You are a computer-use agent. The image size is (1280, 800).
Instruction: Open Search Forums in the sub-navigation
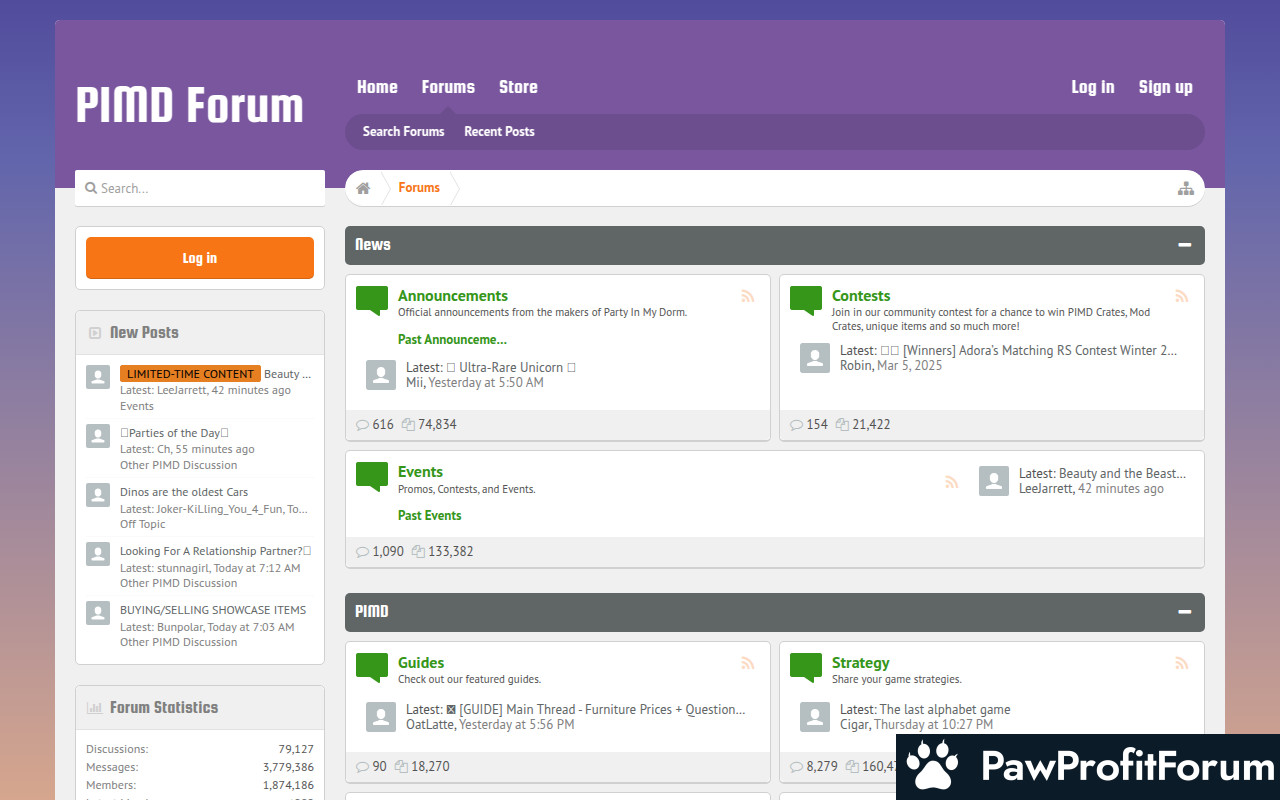[x=403, y=131]
